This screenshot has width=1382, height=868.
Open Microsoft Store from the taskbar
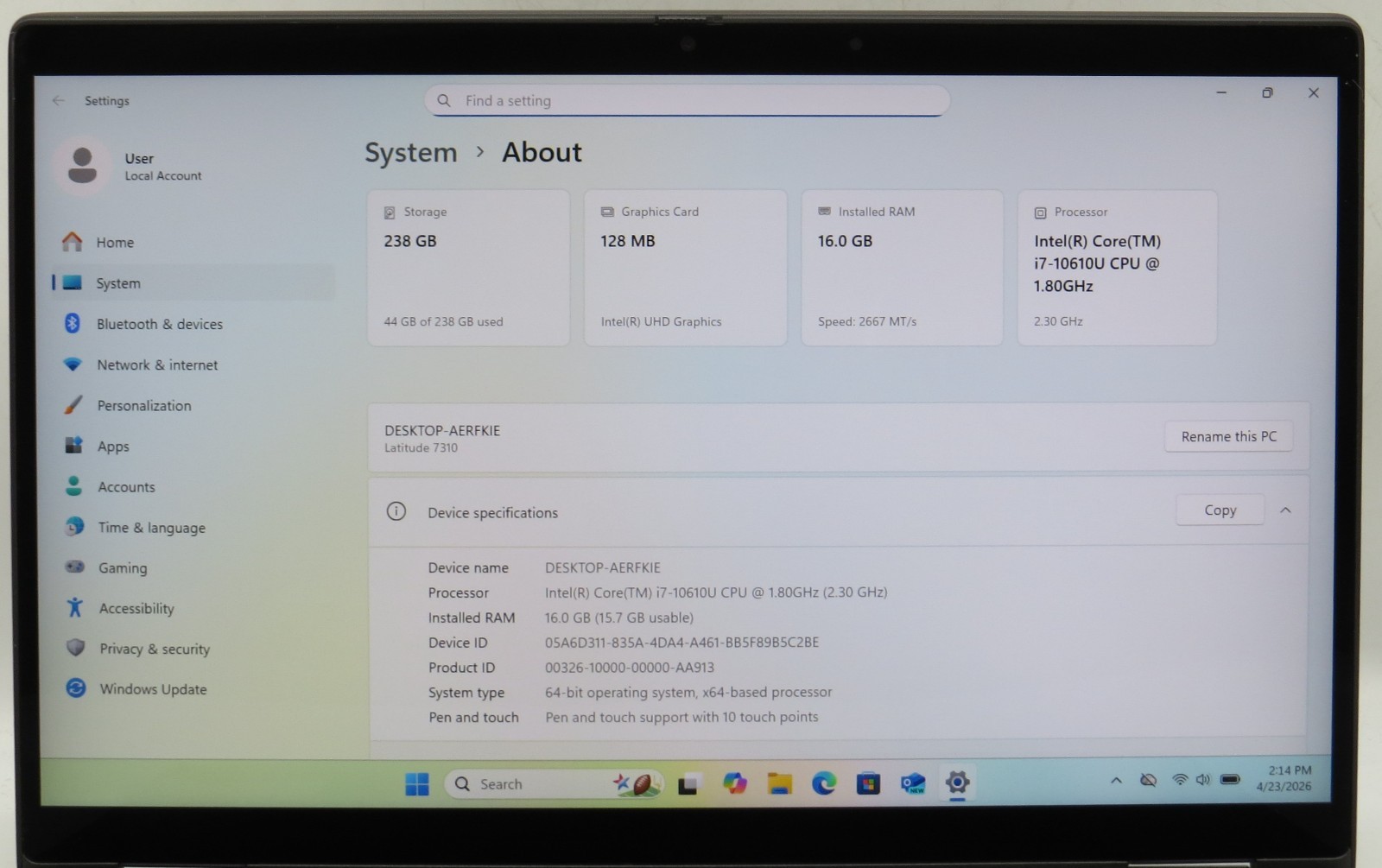[868, 783]
